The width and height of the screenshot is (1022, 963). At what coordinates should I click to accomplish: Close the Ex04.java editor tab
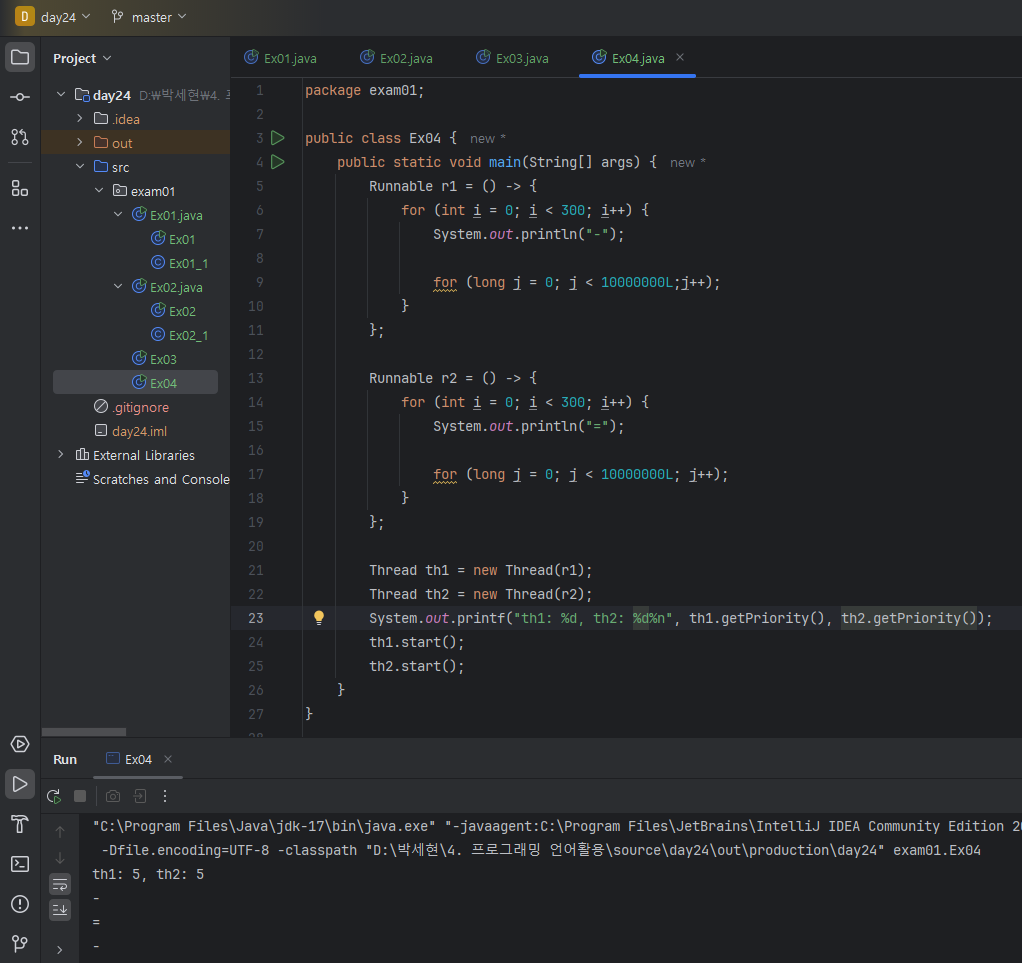[680, 58]
